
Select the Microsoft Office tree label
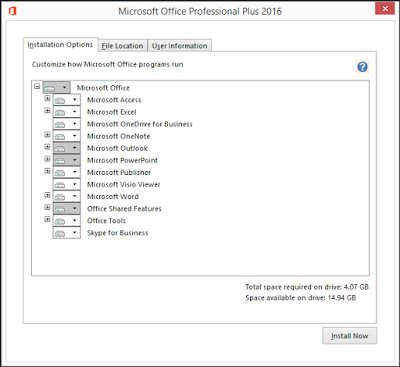[x=103, y=88]
